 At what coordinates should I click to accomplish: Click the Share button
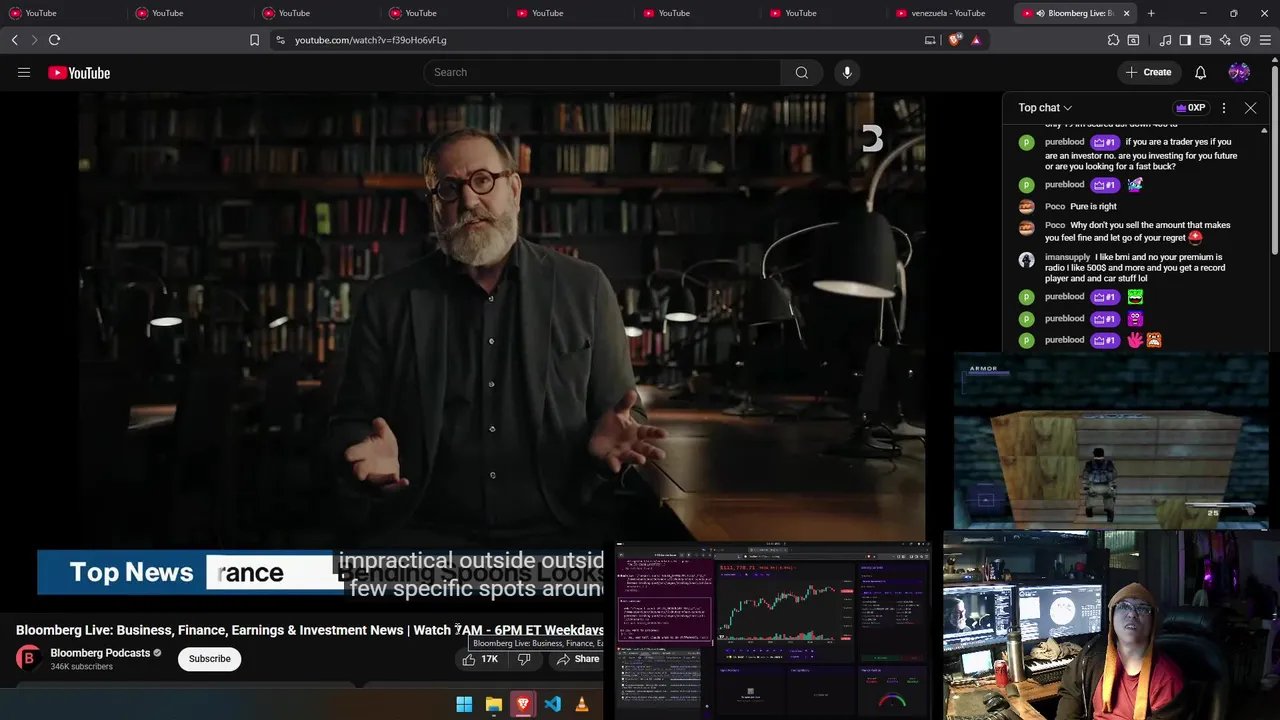[x=578, y=659]
